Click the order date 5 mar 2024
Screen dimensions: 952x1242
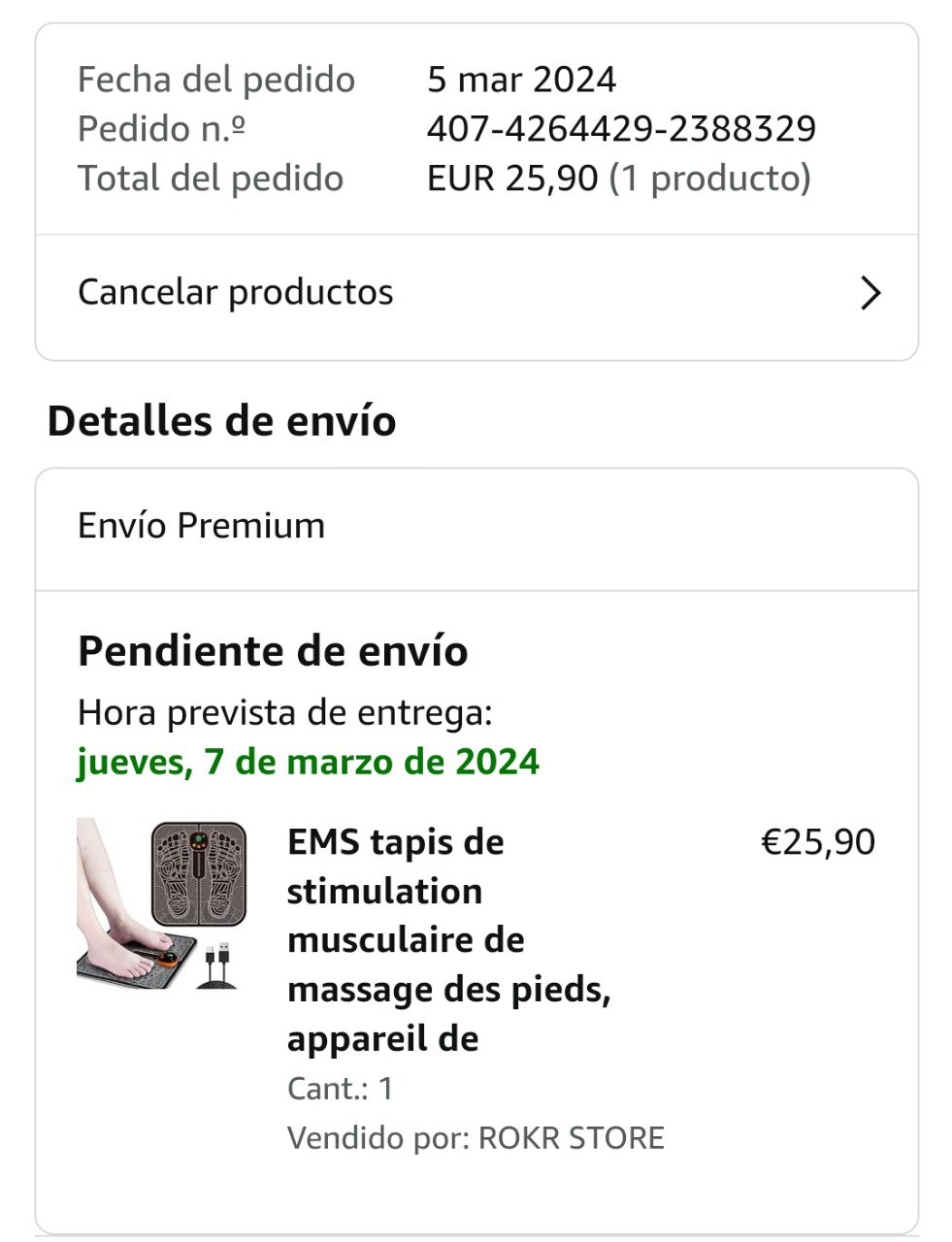(521, 80)
